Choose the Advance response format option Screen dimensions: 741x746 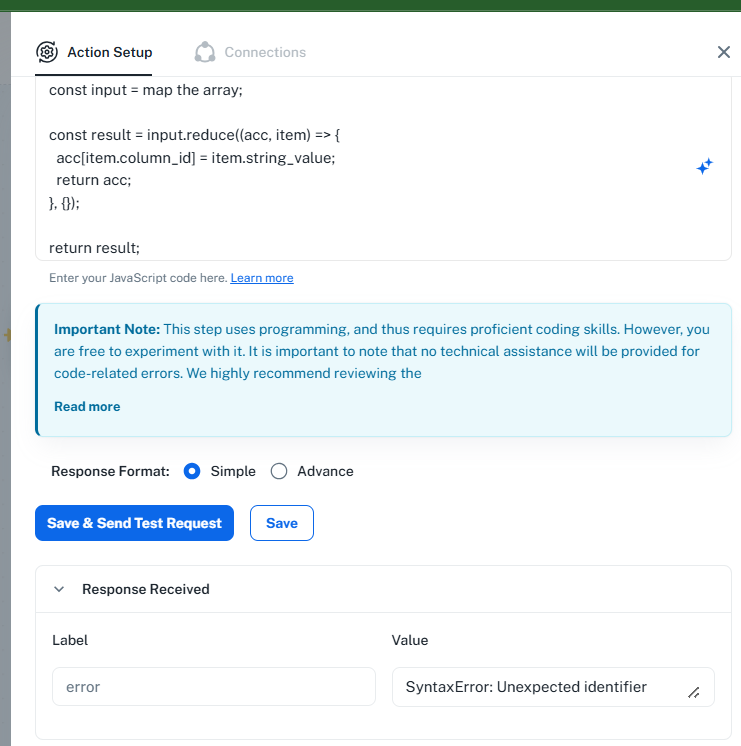coord(280,471)
